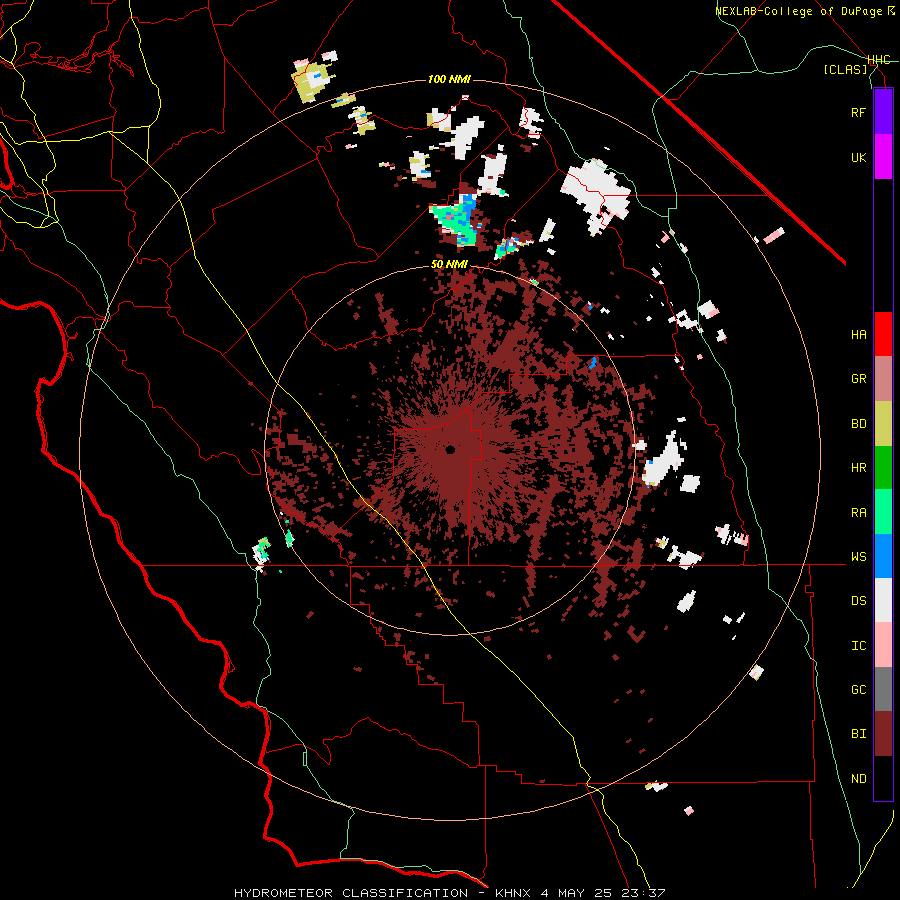Viewport: 900px width, 900px height.
Task: Click the HR legend label
Action: point(858,468)
